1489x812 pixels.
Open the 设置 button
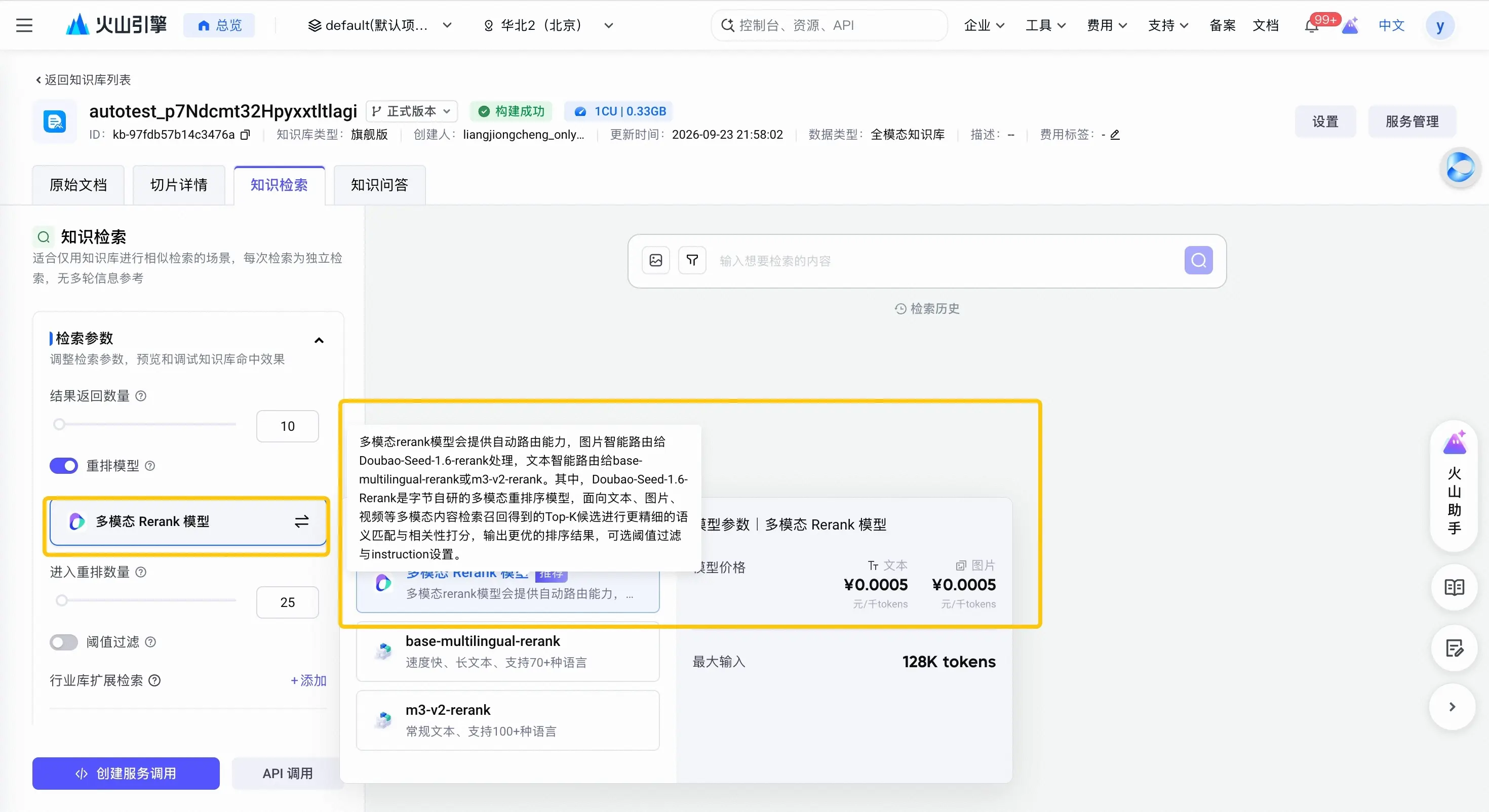(x=1325, y=121)
